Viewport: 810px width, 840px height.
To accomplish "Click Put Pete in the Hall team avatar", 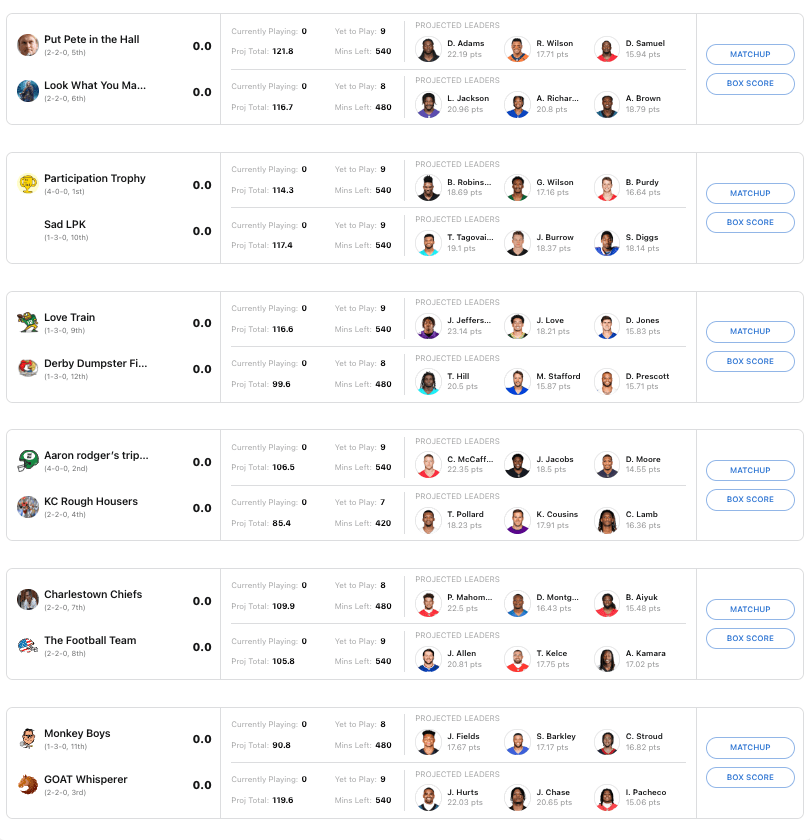I will pos(28,45).
